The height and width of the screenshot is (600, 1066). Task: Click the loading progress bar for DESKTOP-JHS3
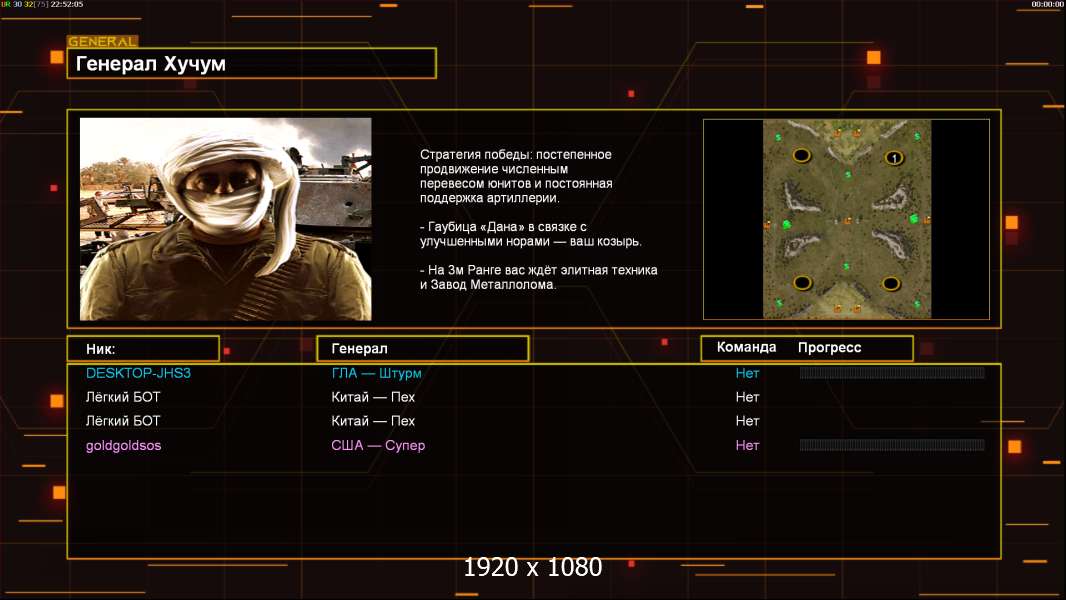point(891,373)
